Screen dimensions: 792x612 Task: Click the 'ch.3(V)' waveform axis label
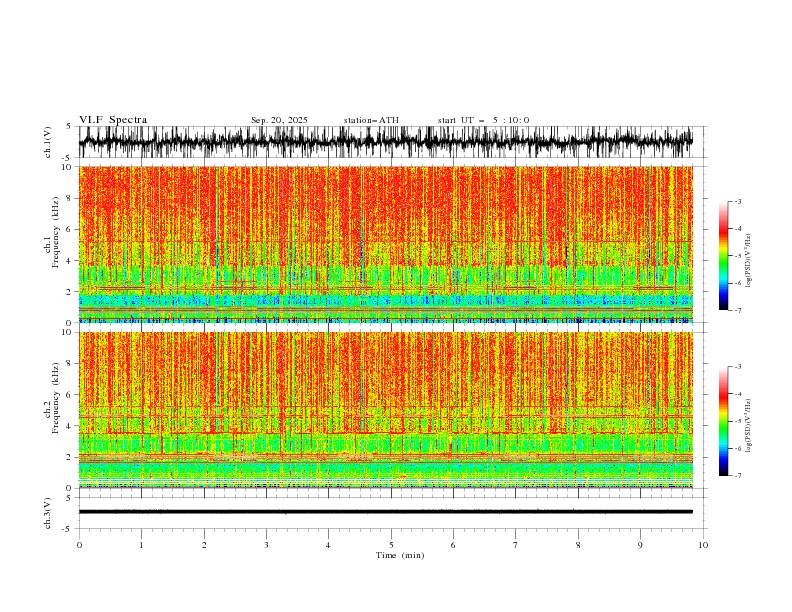(x=48, y=513)
